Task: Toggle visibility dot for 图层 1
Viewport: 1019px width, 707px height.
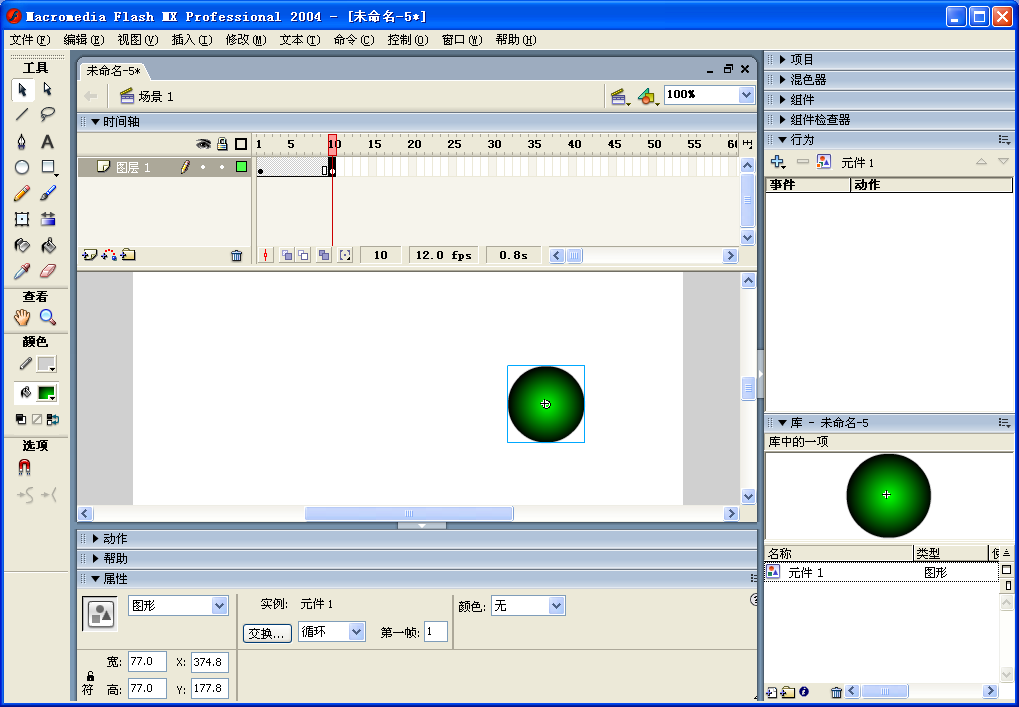Action: click(203, 168)
